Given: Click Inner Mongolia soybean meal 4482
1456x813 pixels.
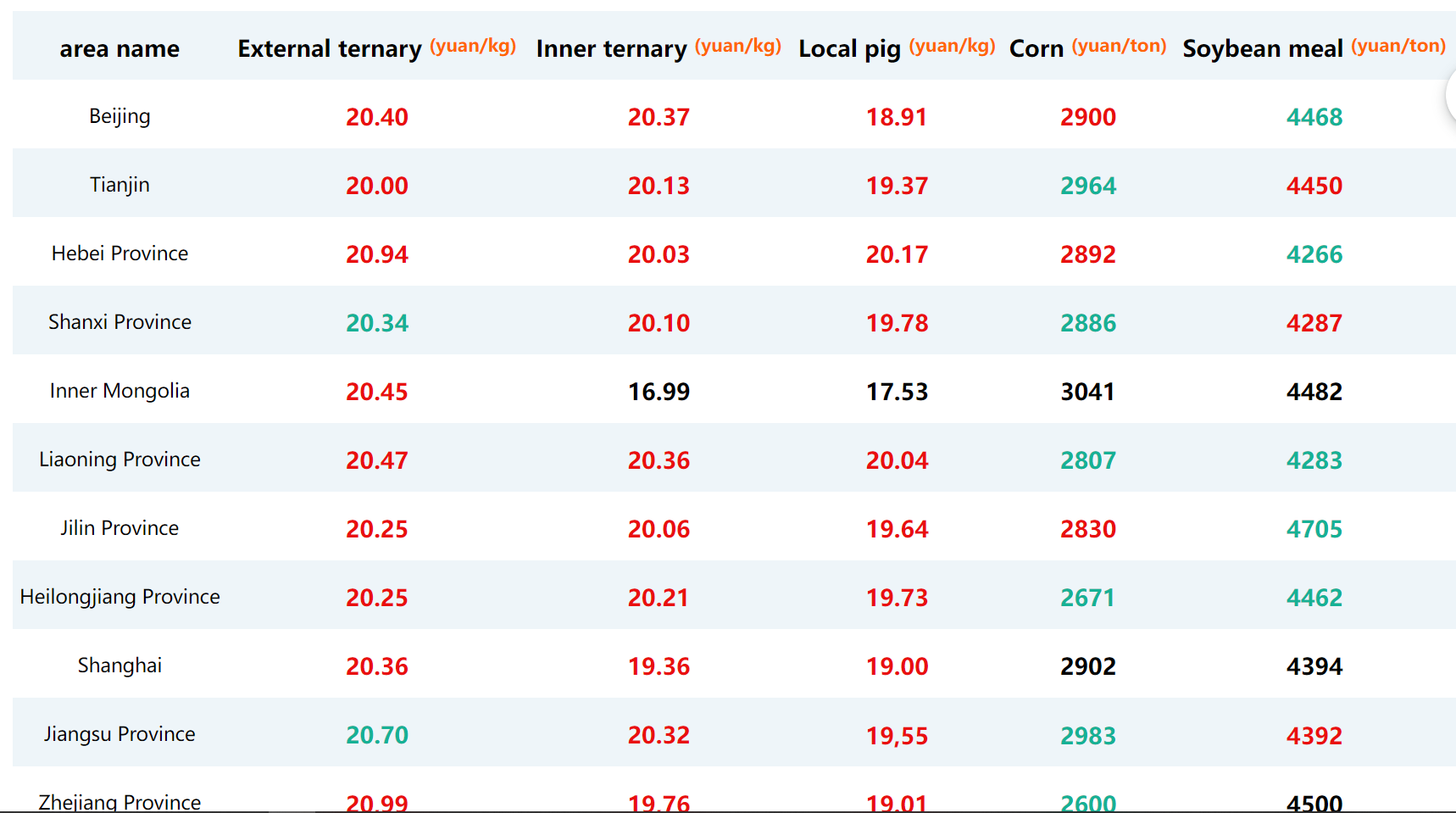Looking at the screenshot, I should click(x=1314, y=392).
